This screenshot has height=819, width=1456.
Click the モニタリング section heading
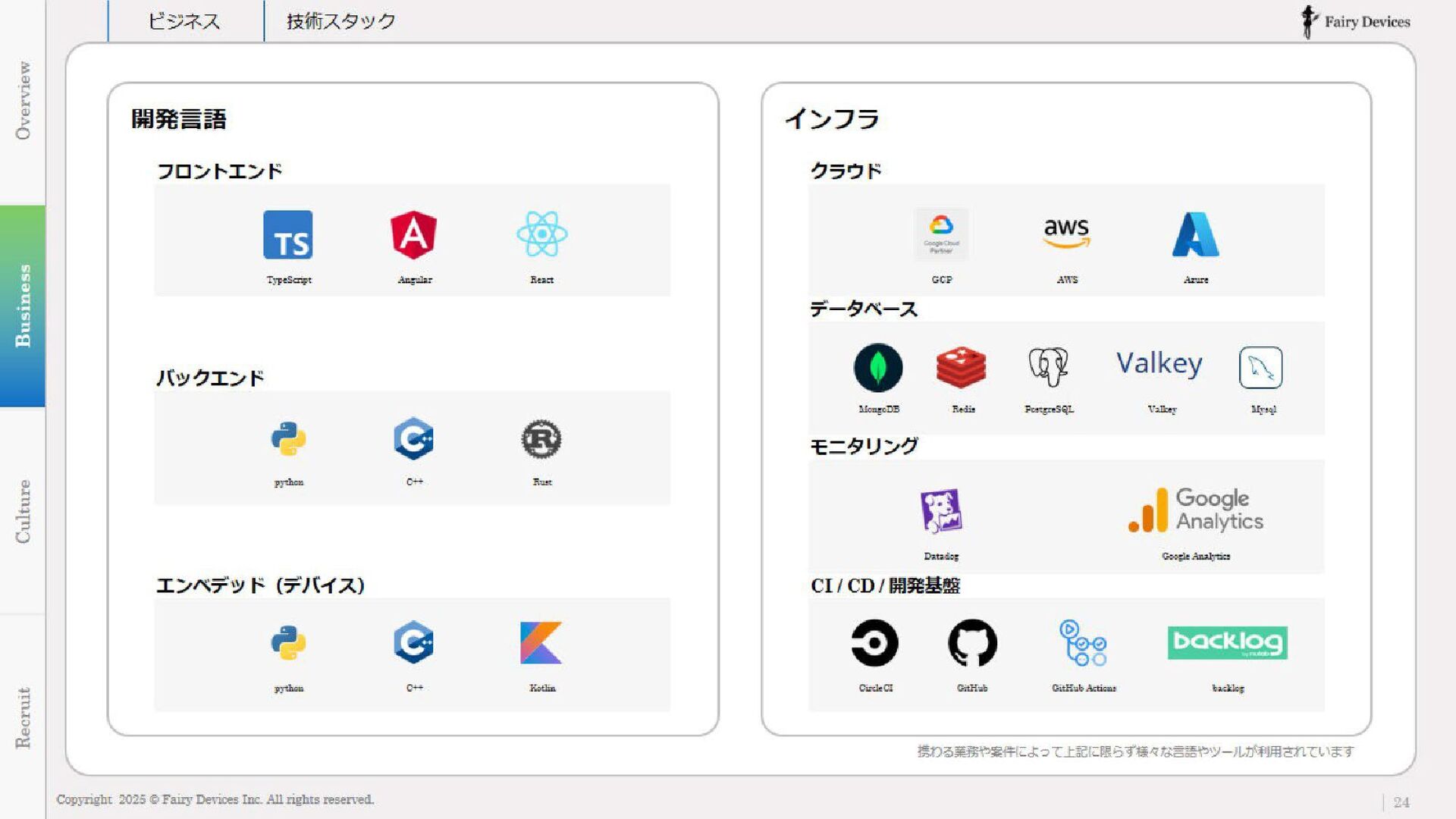864,447
